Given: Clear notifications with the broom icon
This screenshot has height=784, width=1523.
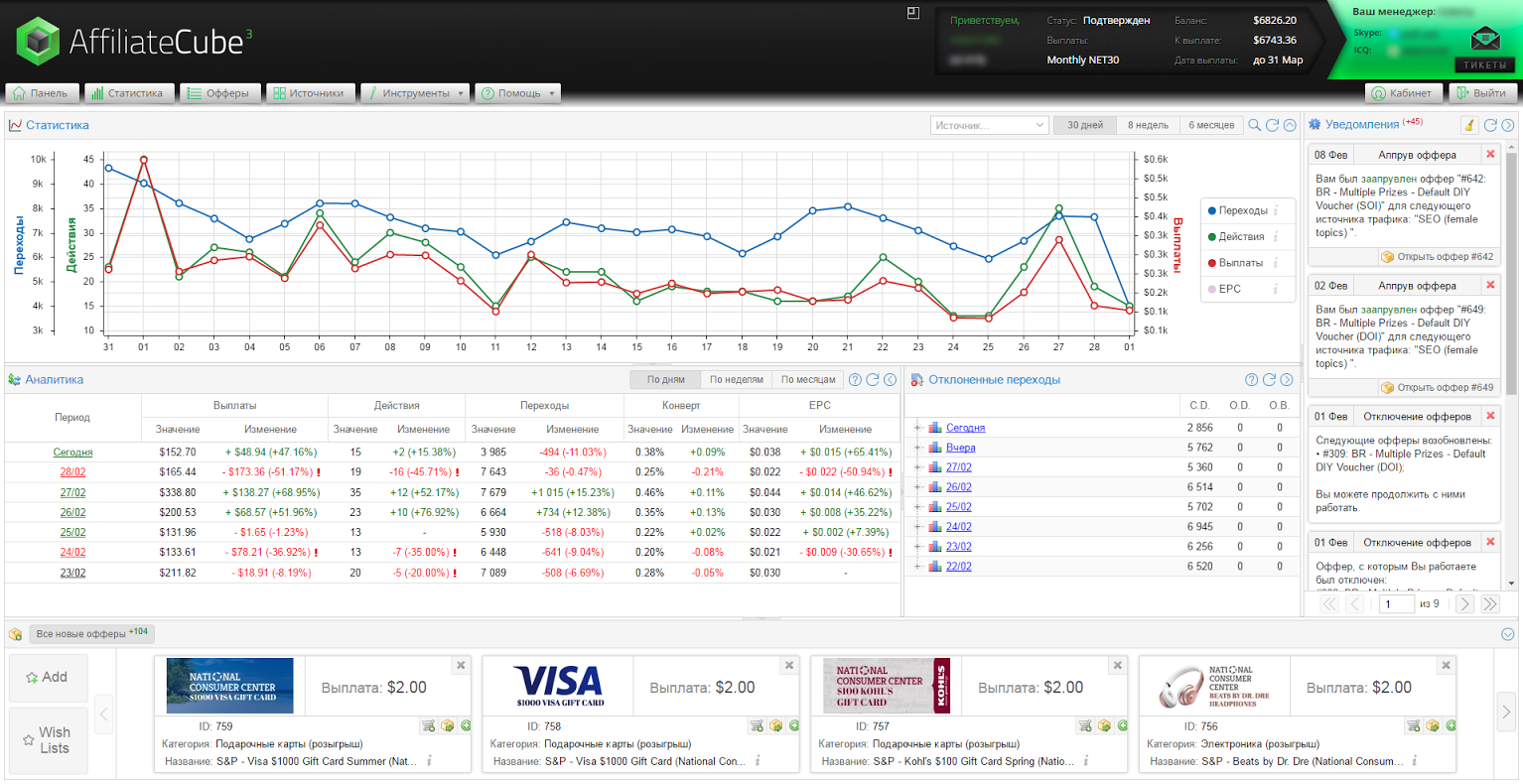Looking at the screenshot, I should click(1469, 125).
